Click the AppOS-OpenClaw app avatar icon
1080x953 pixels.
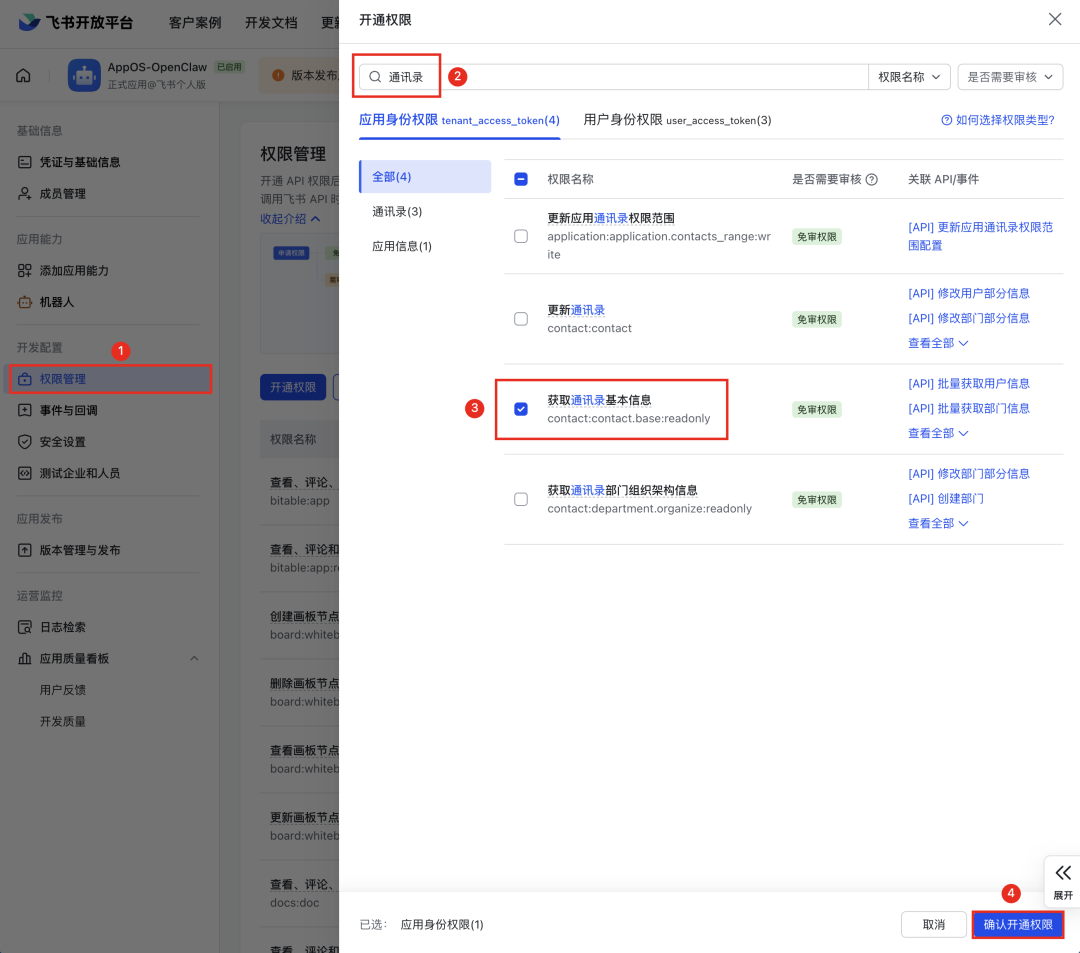click(84, 75)
